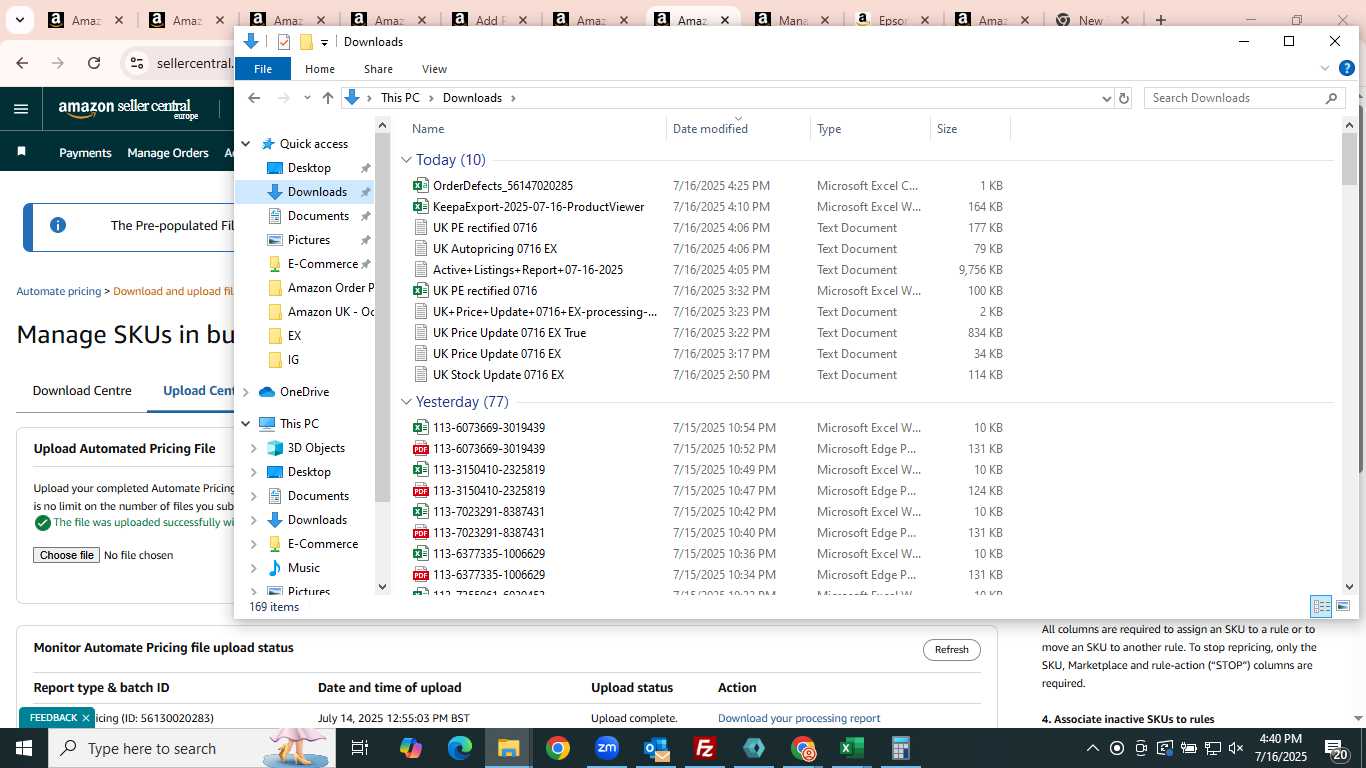Select KeepaExport-2025-07-16-ProductViewer file
The height and width of the screenshot is (768, 1366).
tap(538, 207)
